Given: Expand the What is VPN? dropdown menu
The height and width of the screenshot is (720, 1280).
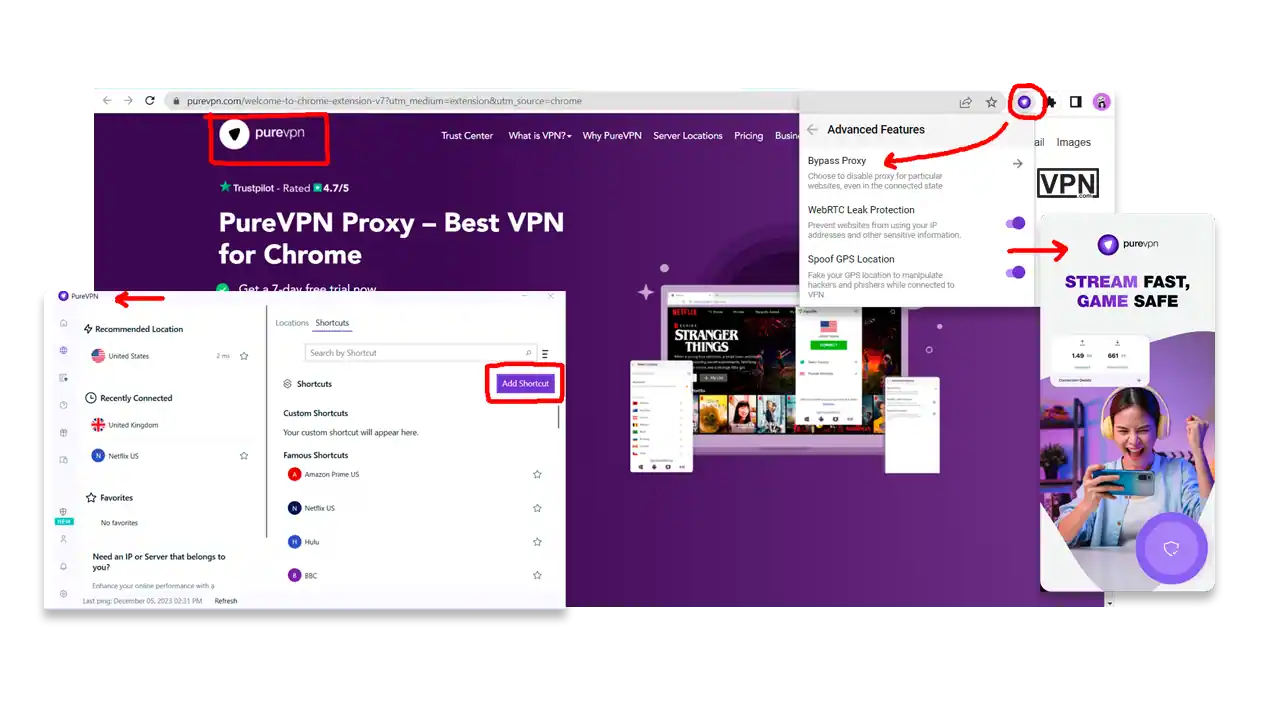Looking at the screenshot, I should [540, 136].
